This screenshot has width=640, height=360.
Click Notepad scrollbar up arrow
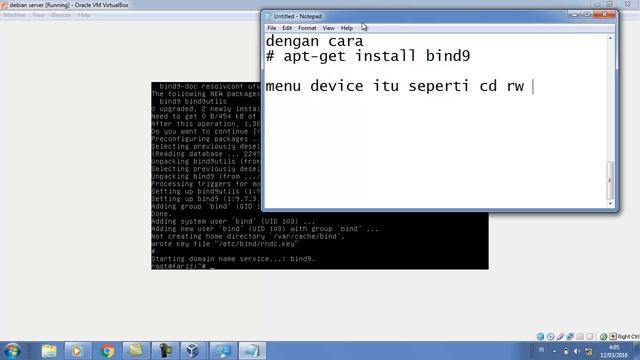coord(610,38)
